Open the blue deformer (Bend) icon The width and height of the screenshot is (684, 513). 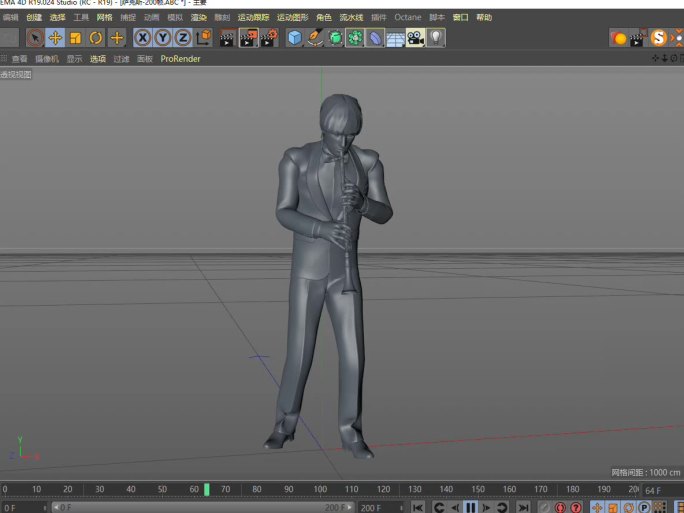coord(375,38)
